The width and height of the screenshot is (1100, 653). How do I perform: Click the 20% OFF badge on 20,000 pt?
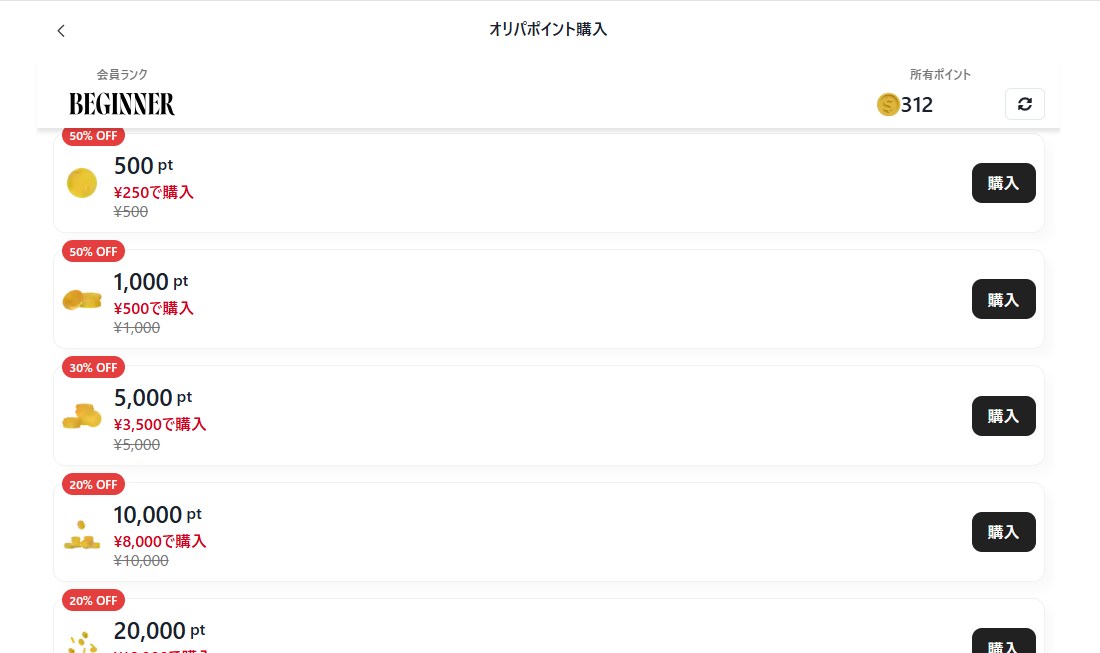click(93, 601)
